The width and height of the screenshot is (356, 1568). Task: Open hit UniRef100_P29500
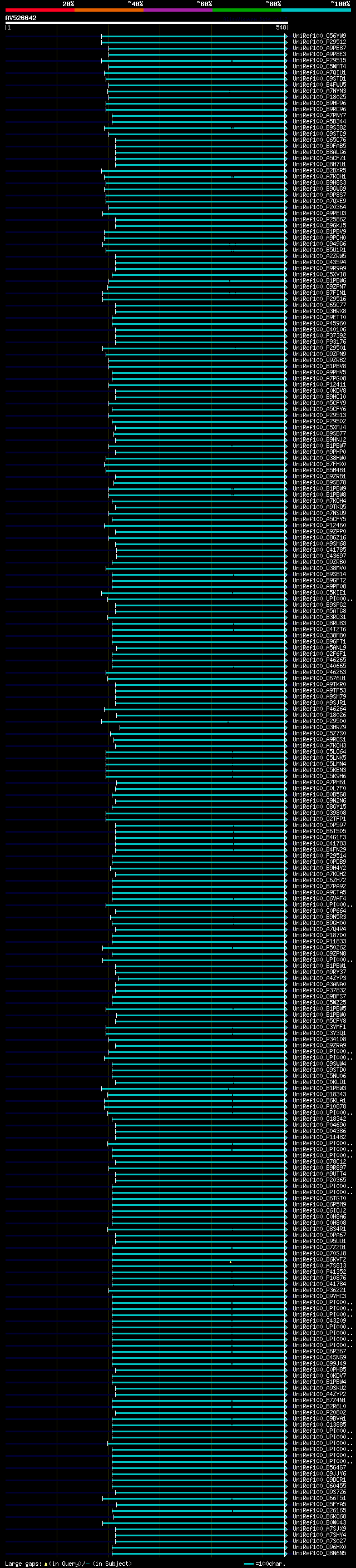click(319, 721)
